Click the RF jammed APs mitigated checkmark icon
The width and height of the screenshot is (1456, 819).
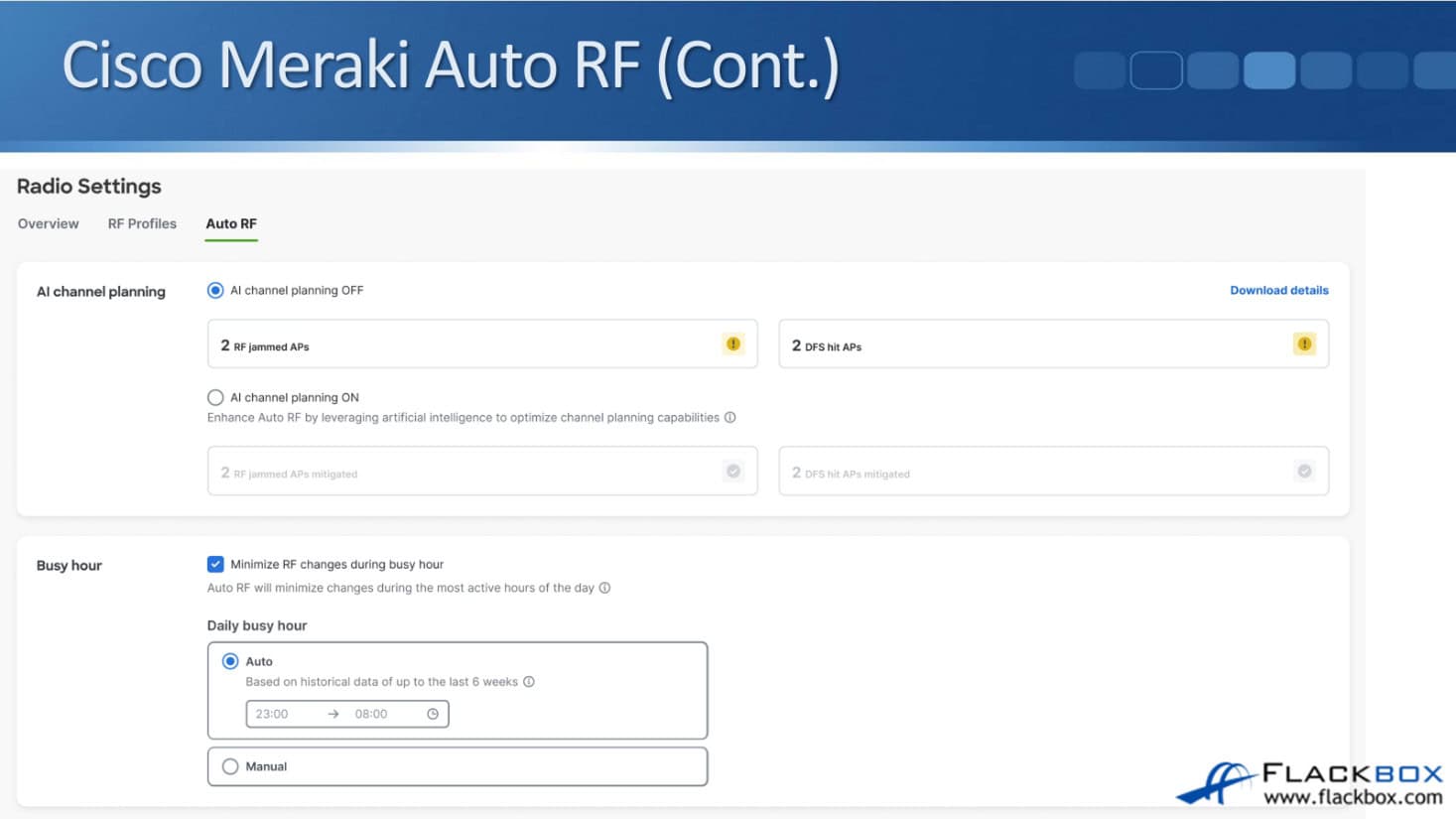(732, 472)
